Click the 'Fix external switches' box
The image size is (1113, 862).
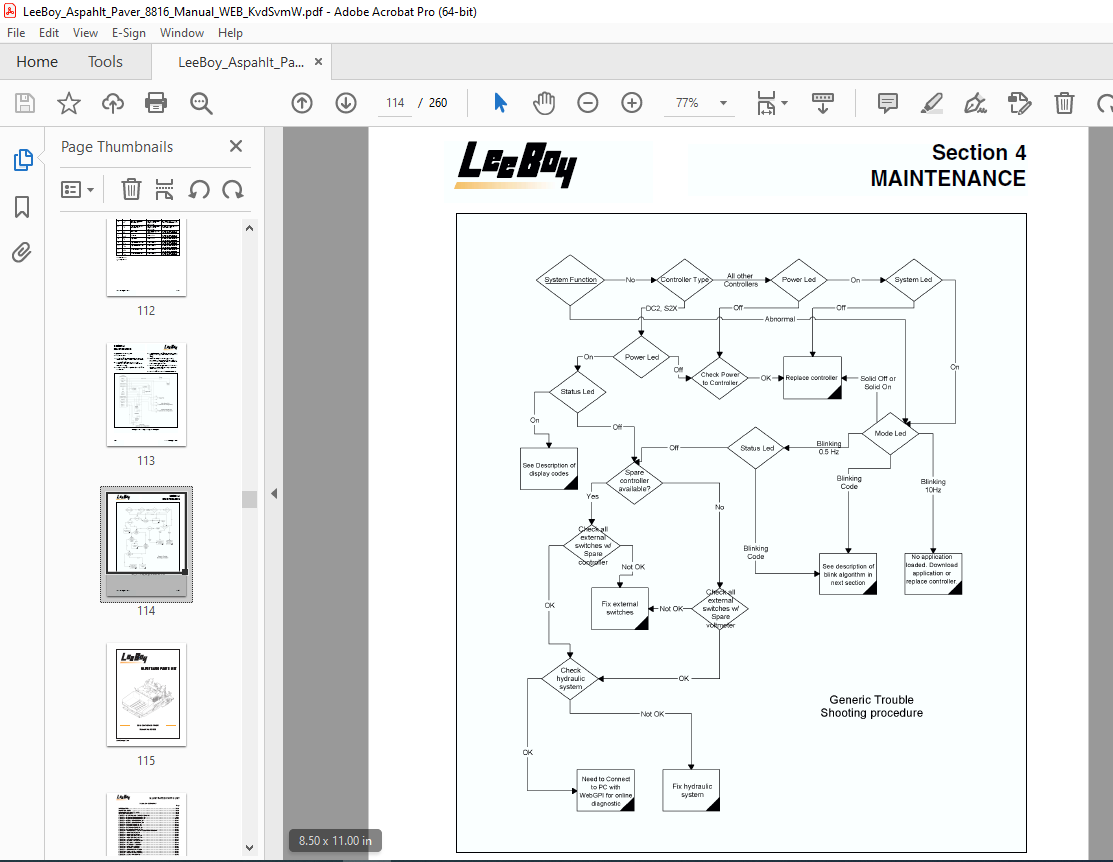coord(620,609)
